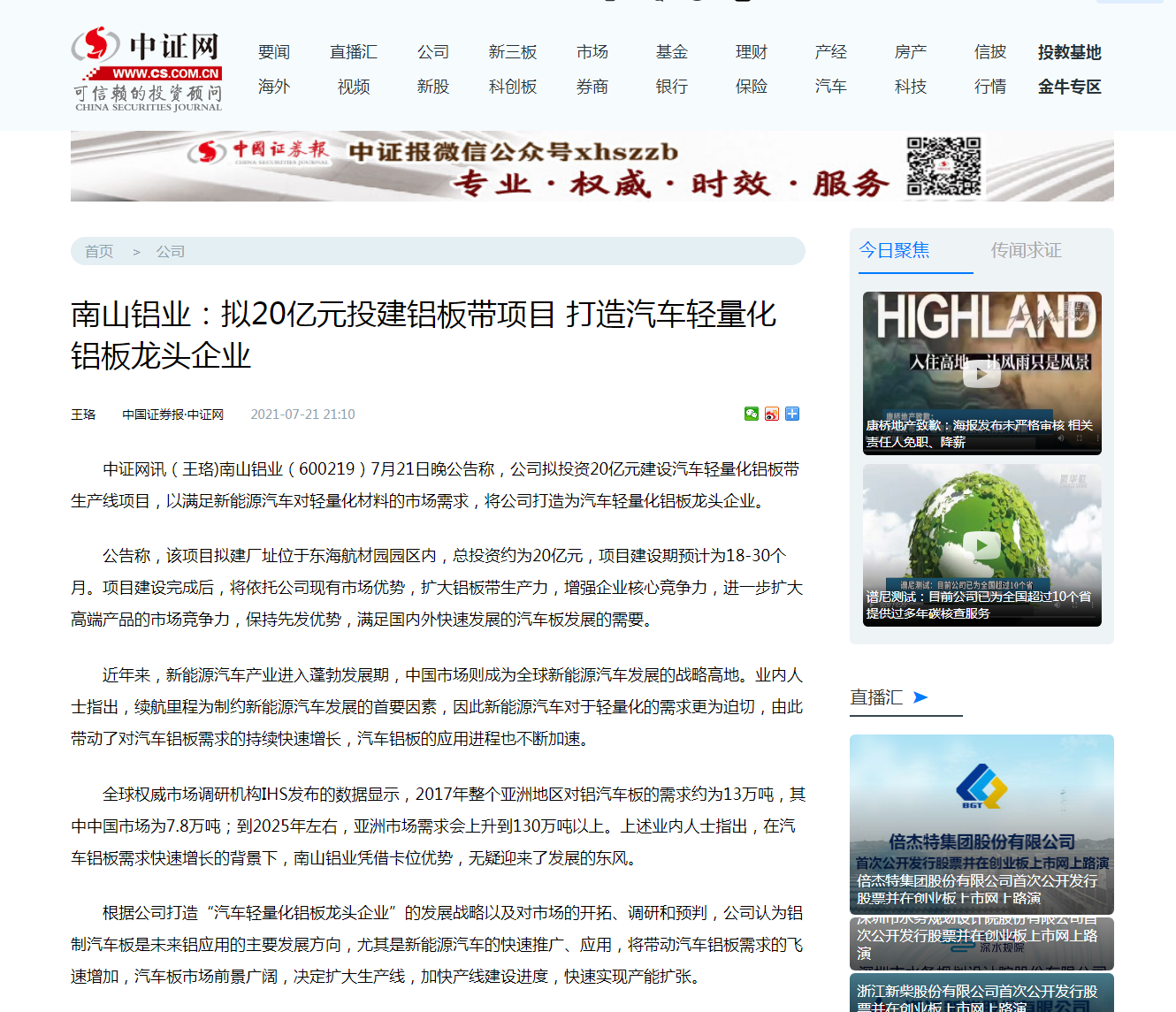Click 首页 in breadcrumb
The height and width of the screenshot is (1012, 1176).
99,251
